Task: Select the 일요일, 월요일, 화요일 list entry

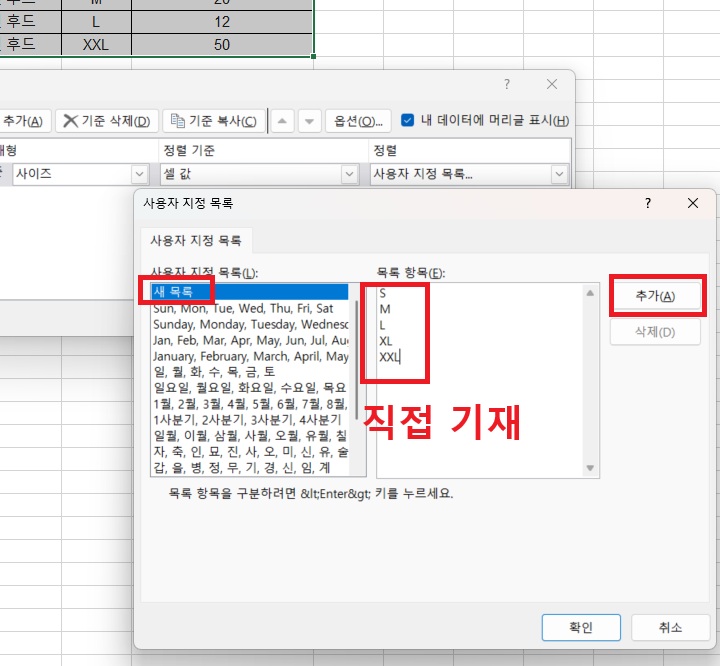Action: [x=249, y=388]
